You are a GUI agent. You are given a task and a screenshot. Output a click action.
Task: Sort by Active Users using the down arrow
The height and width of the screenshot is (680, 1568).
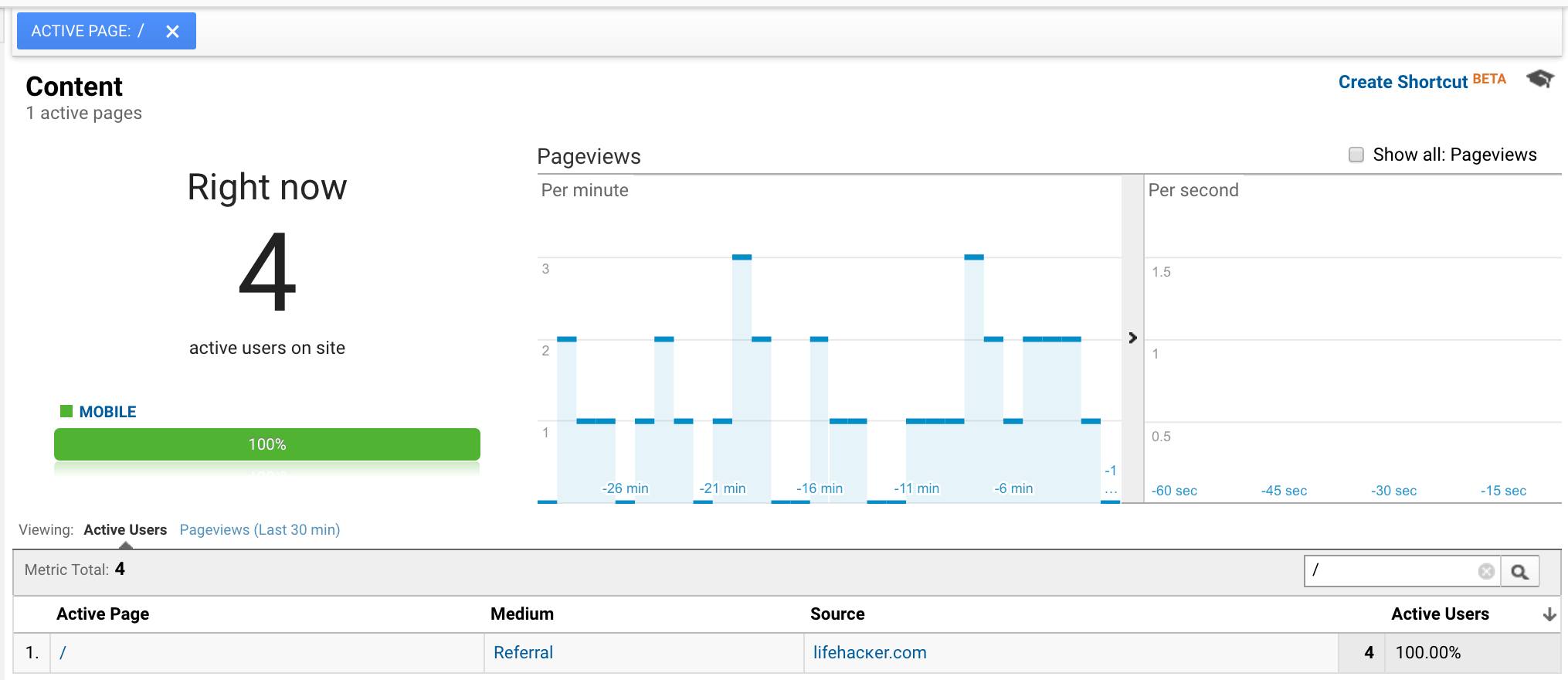(1549, 614)
